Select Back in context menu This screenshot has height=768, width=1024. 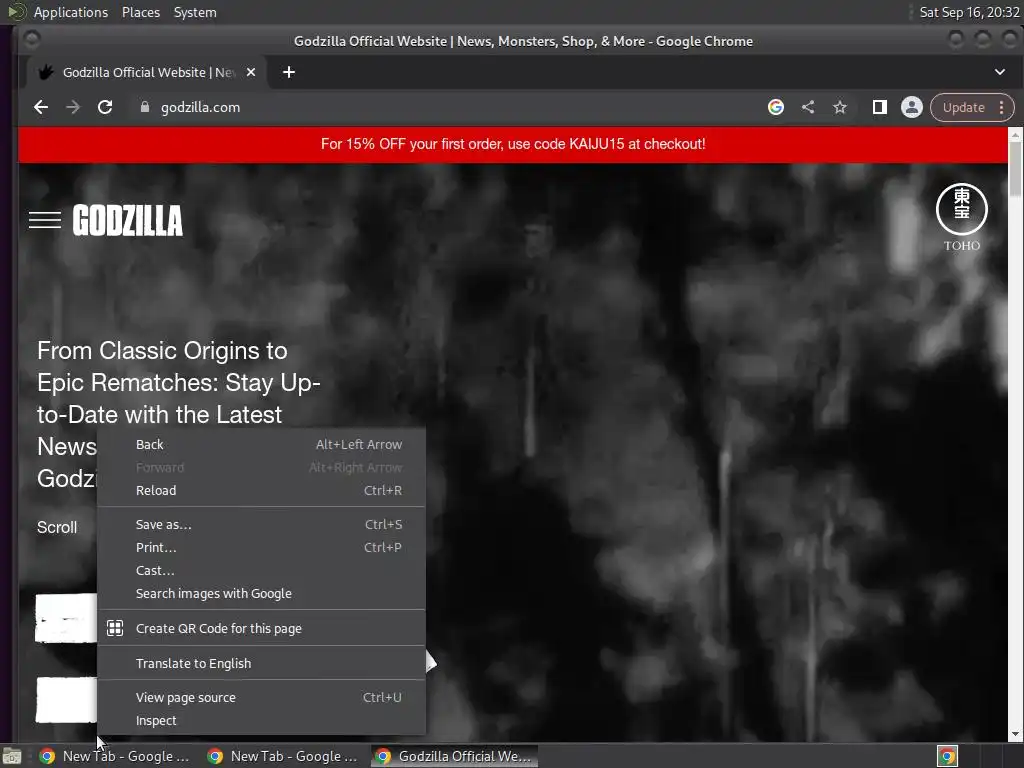(x=261, y=444)
